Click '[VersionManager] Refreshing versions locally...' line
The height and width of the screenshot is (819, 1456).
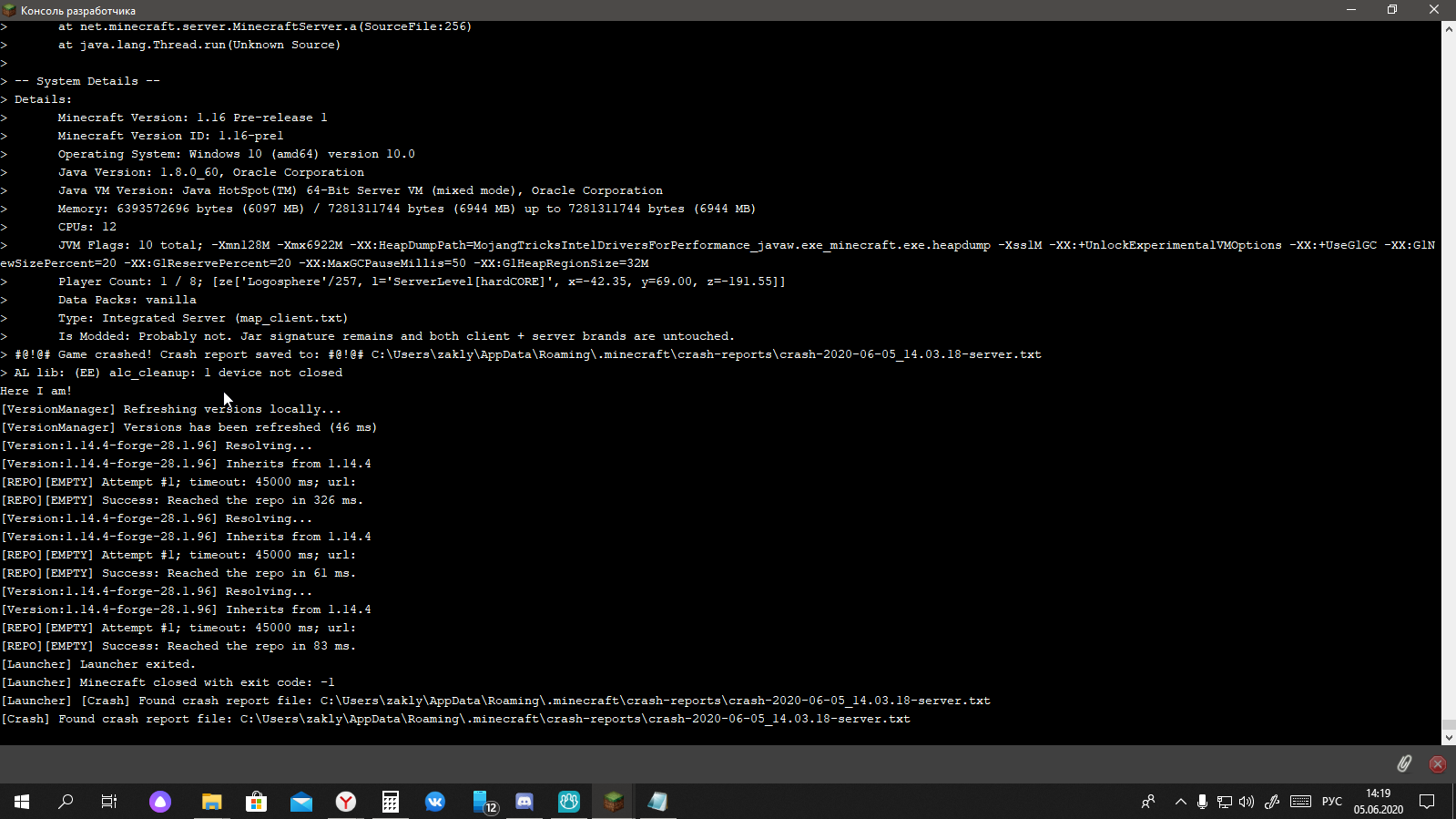tap(171, 409)
